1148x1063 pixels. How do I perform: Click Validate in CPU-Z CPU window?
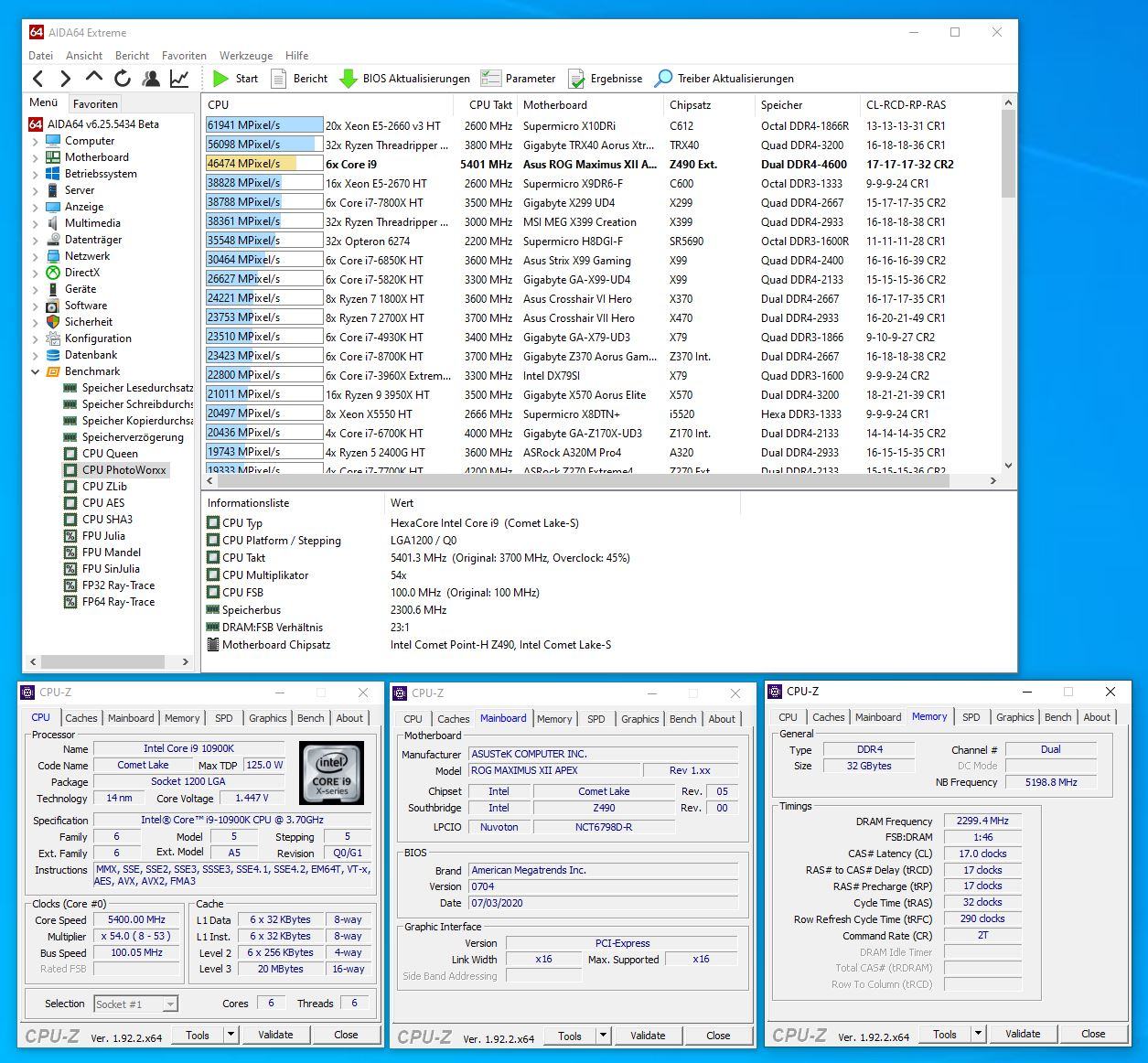(275, 1035)
